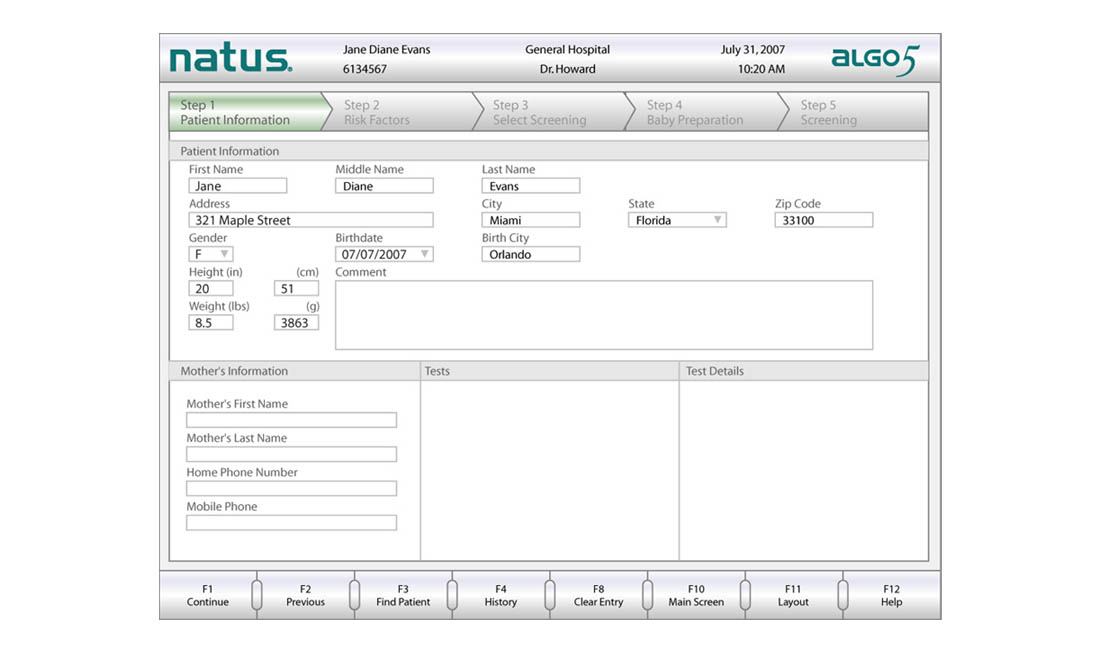Click the Mother's First Name field

(x=291, y=421)
